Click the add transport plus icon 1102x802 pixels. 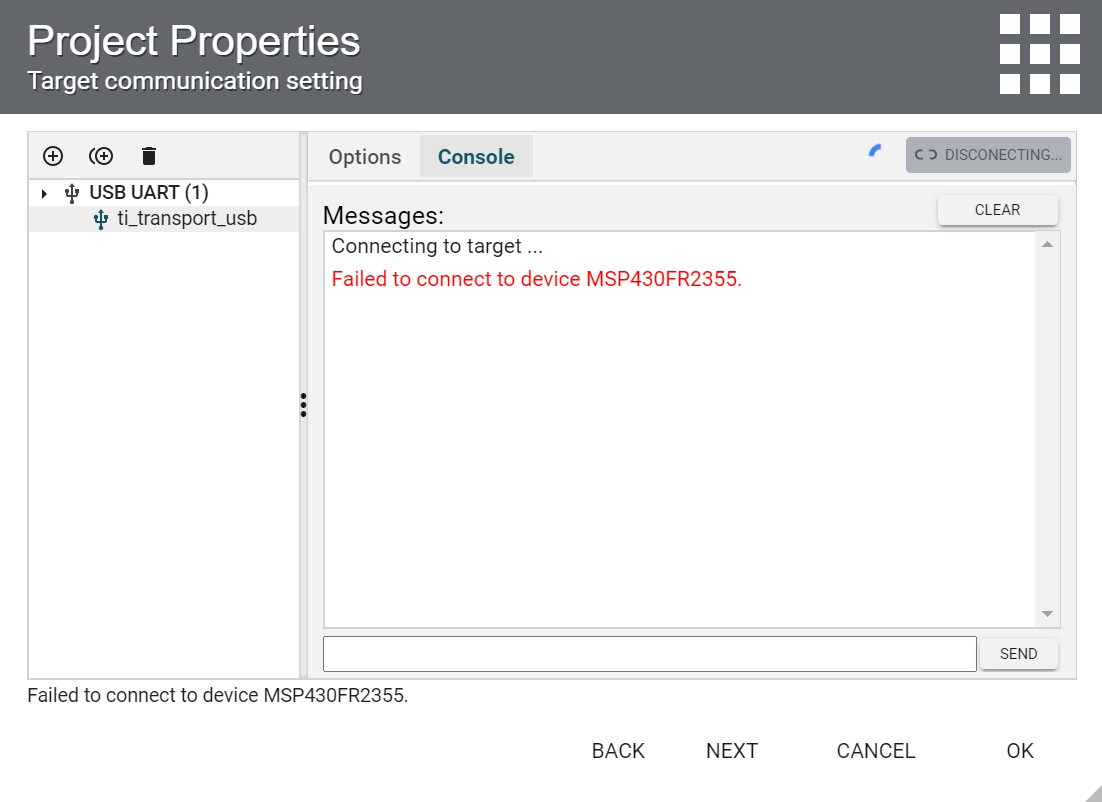point(53,156)
